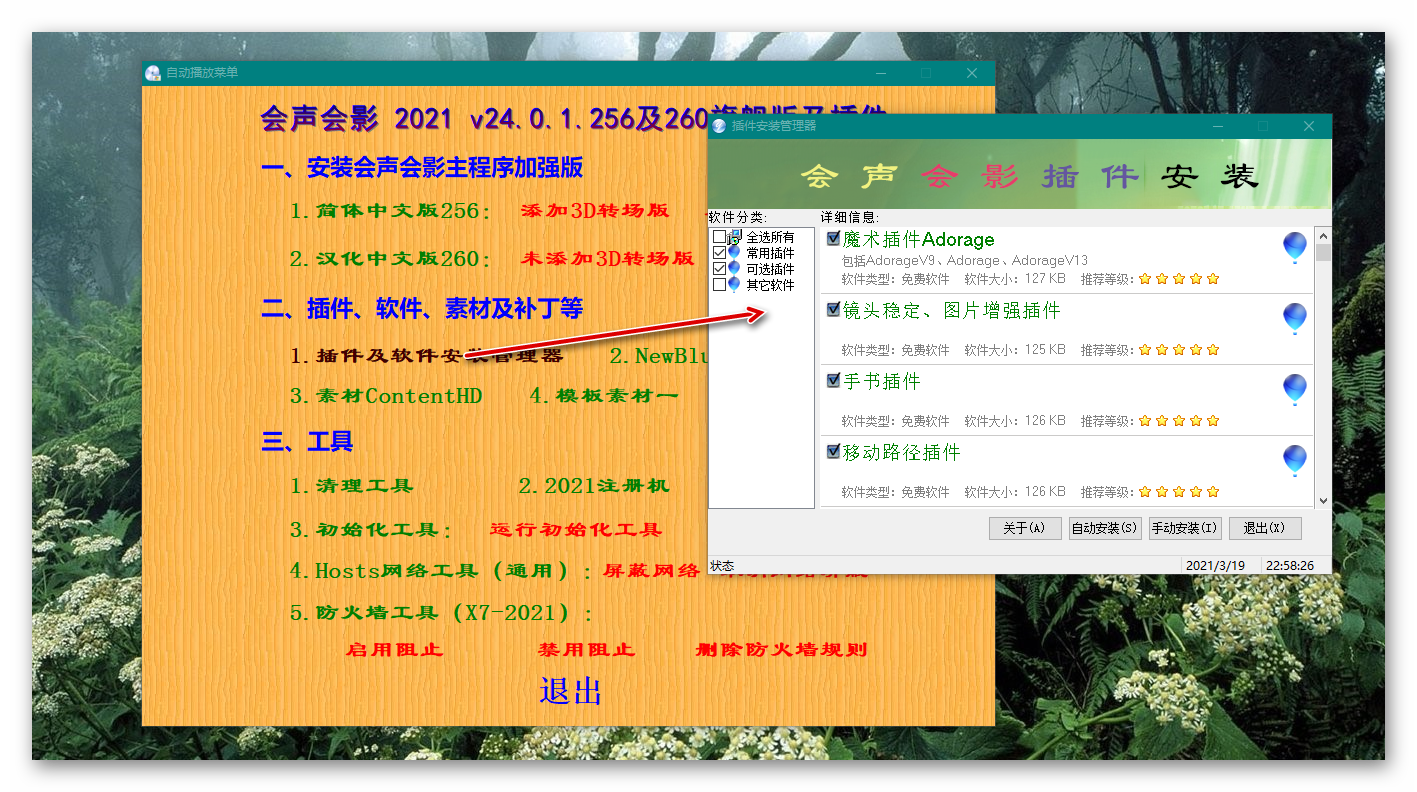
Task: Click 一、安装会声会影主程序加强版 heading
Action: [x=421, y=168]
